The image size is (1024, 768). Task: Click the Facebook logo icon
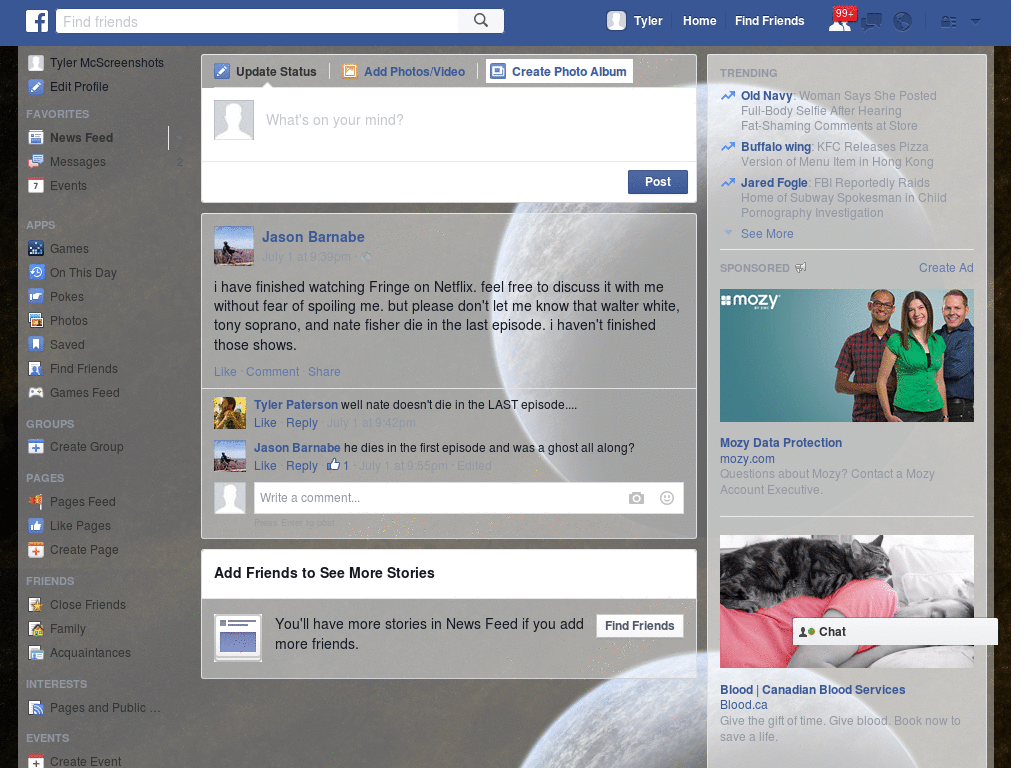37,21
